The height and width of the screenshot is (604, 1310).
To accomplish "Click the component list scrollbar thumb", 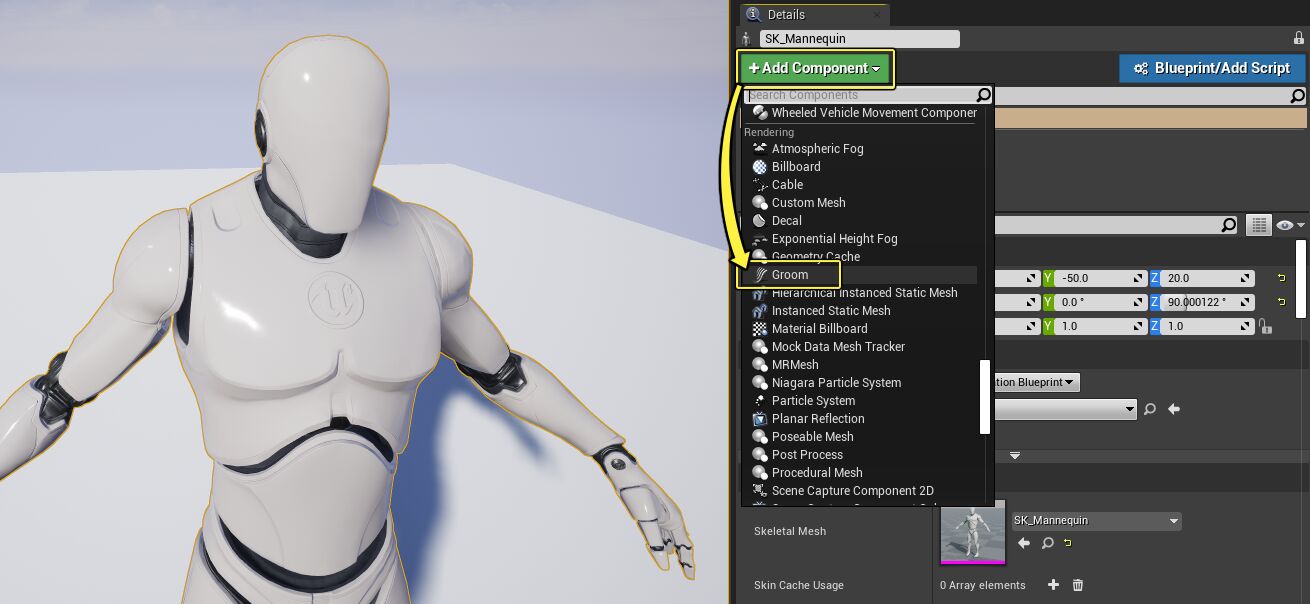I will tap(984, 396).
